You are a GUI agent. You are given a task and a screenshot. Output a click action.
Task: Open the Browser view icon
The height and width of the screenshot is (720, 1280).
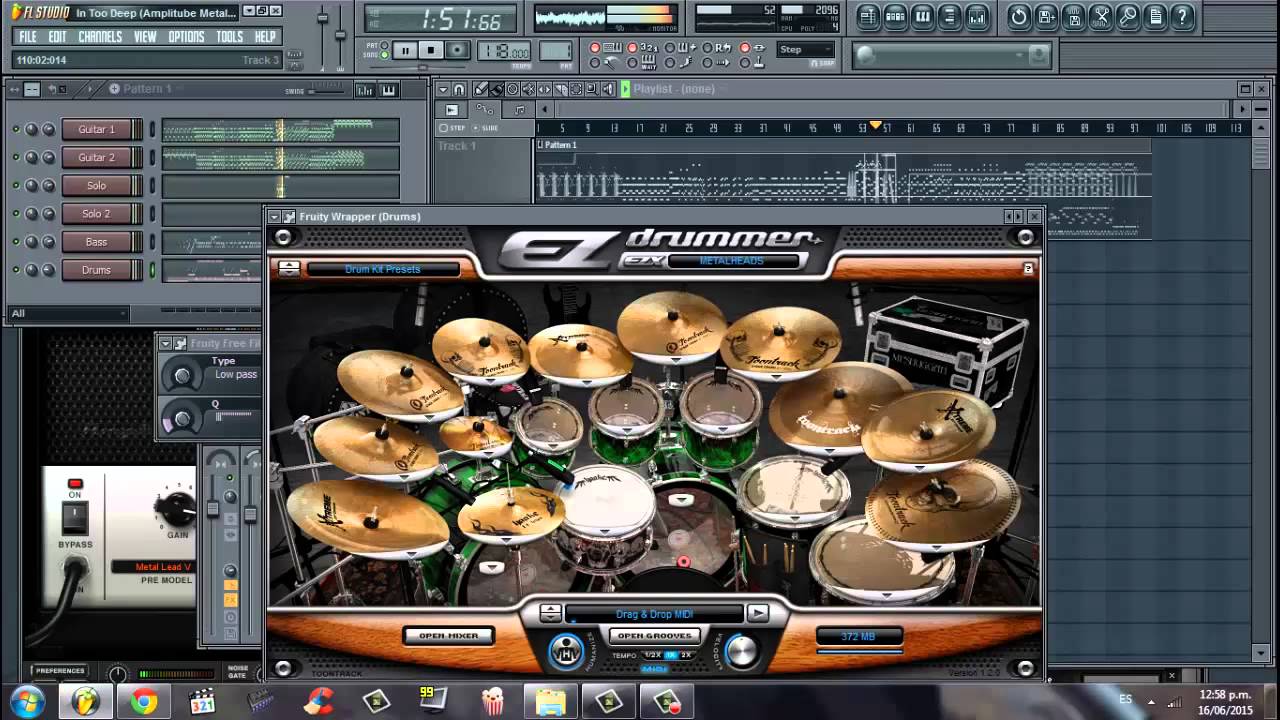[949, 16]
